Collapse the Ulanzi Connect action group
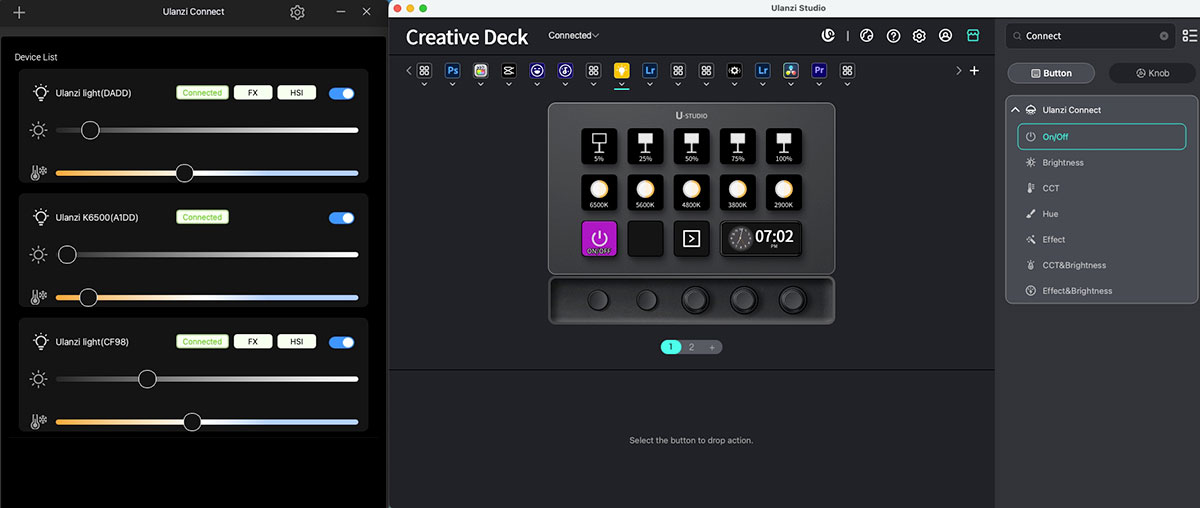 1016,110
